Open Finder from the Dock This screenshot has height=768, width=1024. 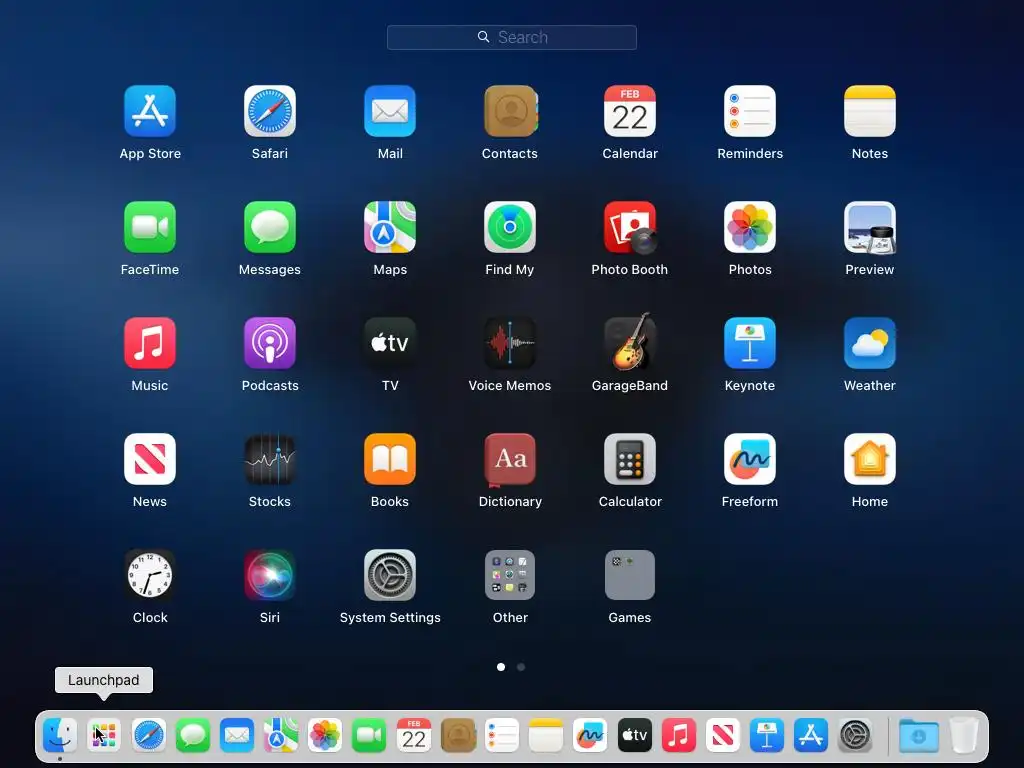60,735
